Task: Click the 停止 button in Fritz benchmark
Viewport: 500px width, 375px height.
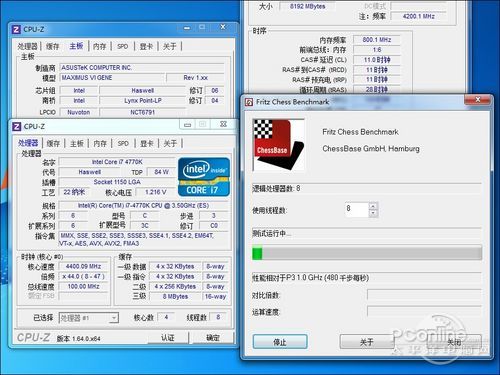Action: click(x=280, y=342)
